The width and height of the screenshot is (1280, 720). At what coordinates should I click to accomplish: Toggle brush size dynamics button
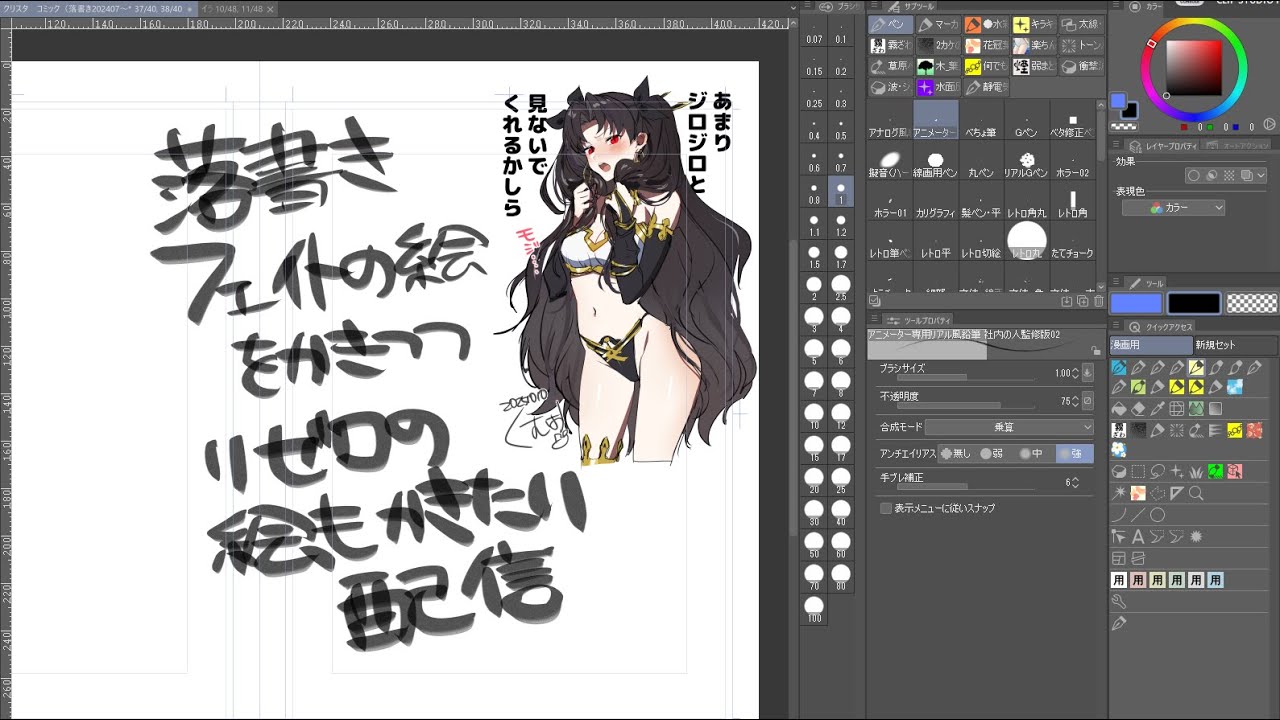coord(1088,373)
